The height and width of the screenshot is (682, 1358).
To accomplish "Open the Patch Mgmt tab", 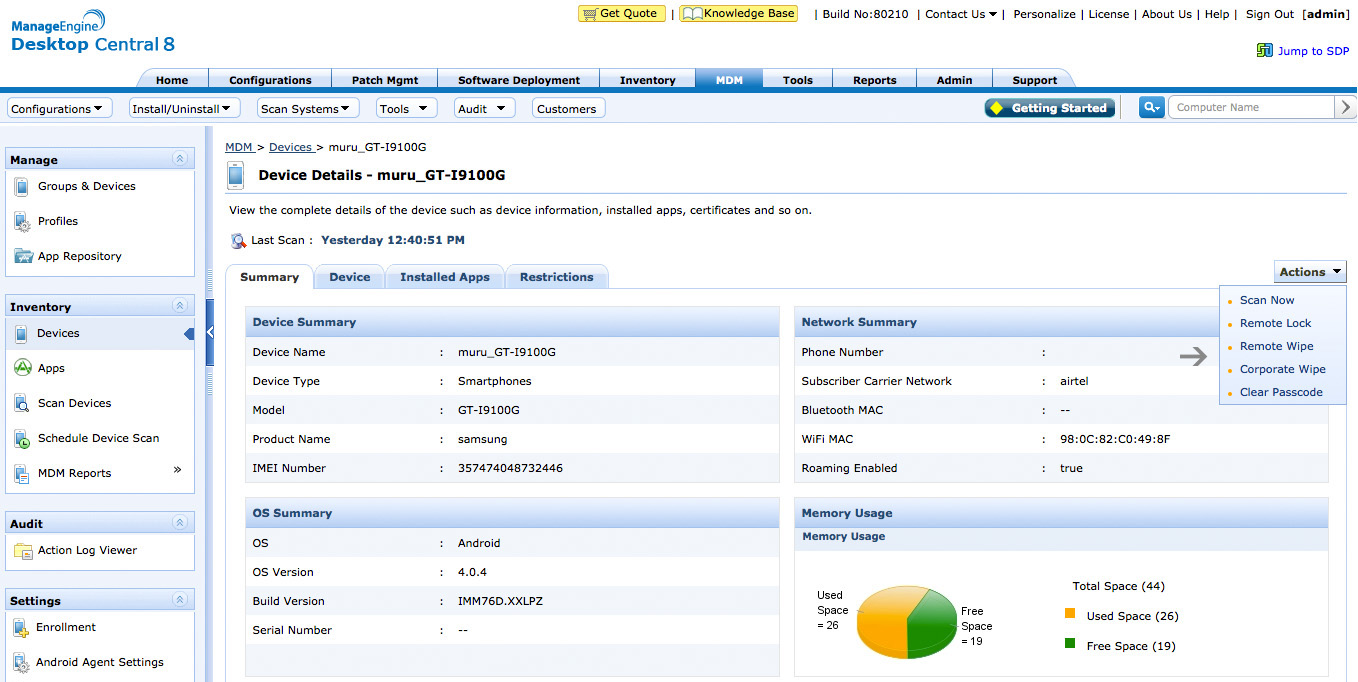I will [x=385, y=80].
